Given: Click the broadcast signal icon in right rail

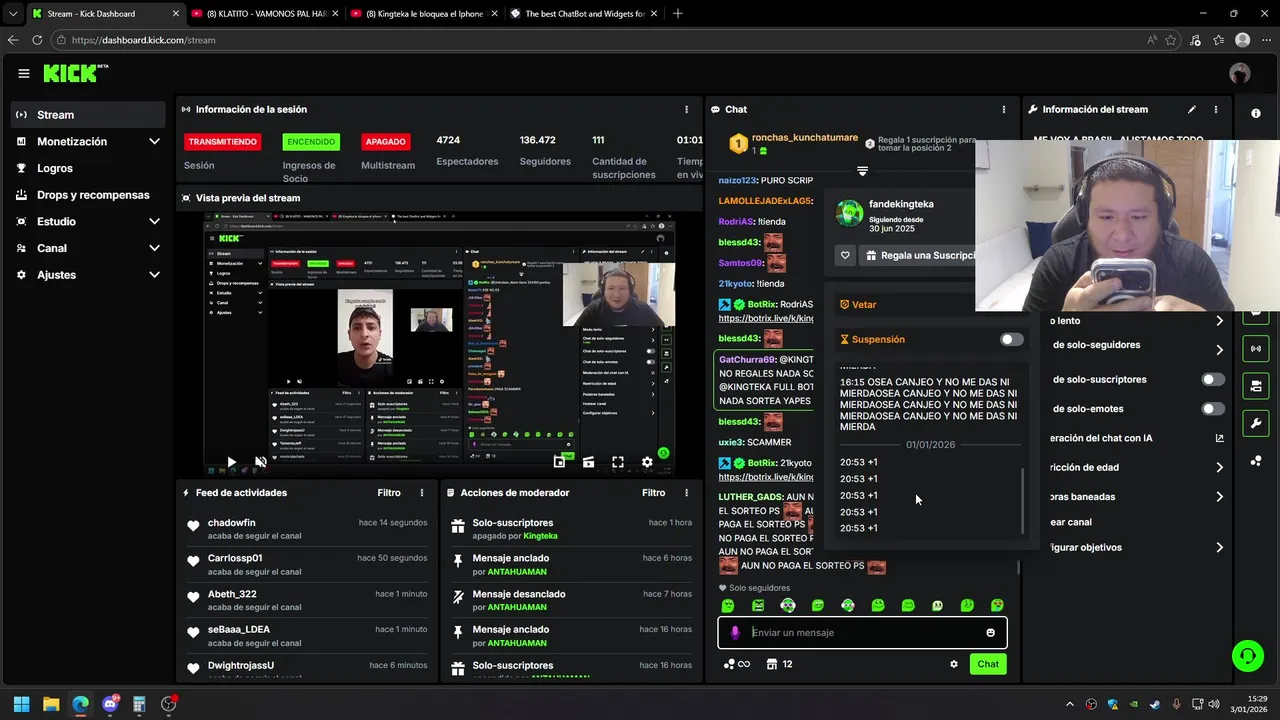Looking at the screenshot, I should coord(1256,349).
